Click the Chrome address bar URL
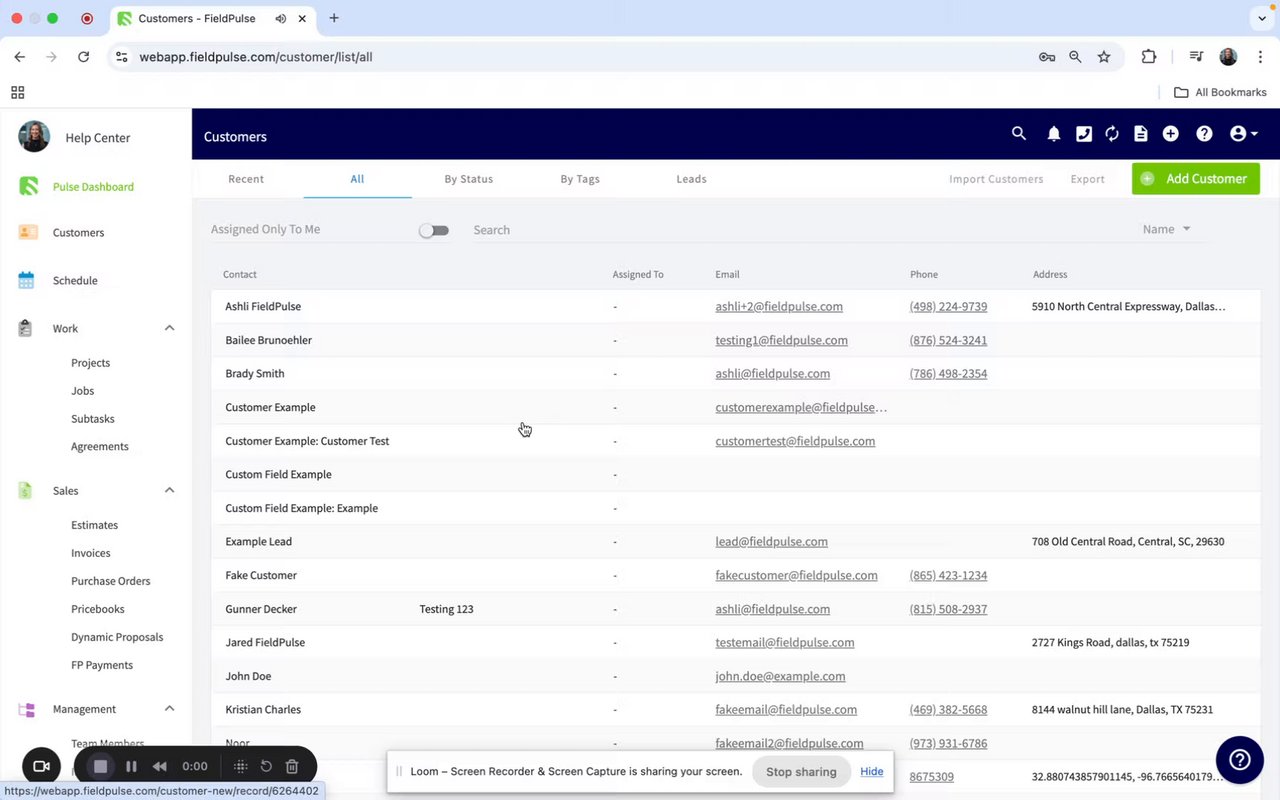The height and width of the screenshot is (800, 1280). pos(256,57)
